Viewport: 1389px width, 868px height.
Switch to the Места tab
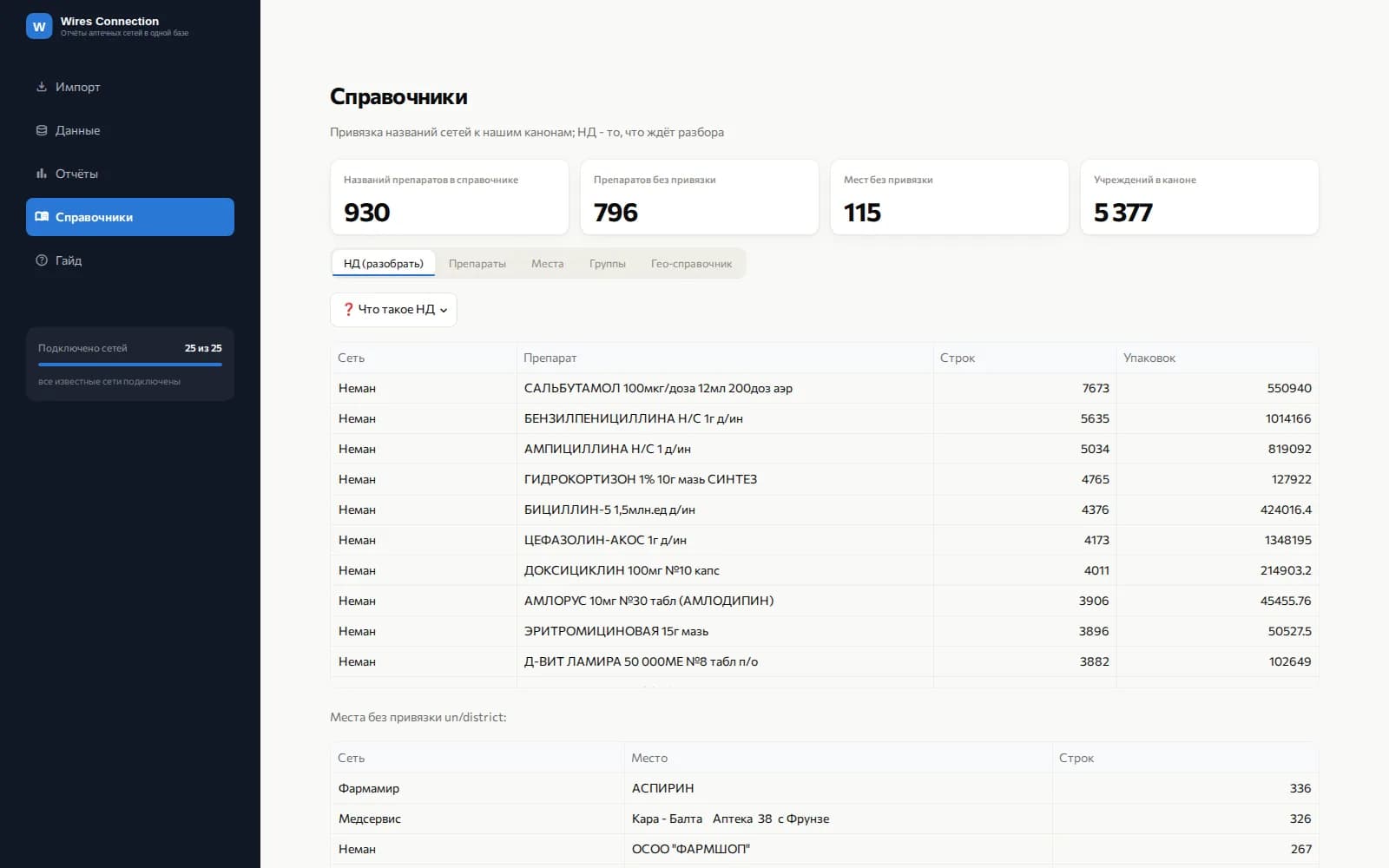point(547,263)
